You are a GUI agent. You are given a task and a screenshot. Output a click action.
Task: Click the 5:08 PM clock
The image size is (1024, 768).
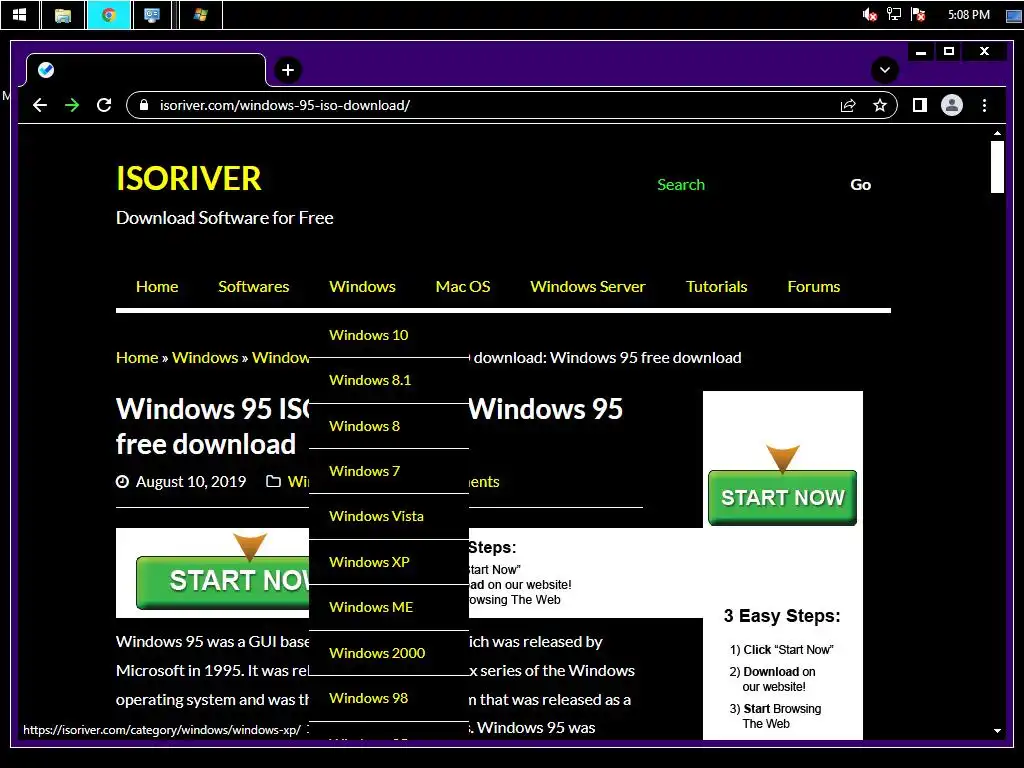[x=968, y=14]
